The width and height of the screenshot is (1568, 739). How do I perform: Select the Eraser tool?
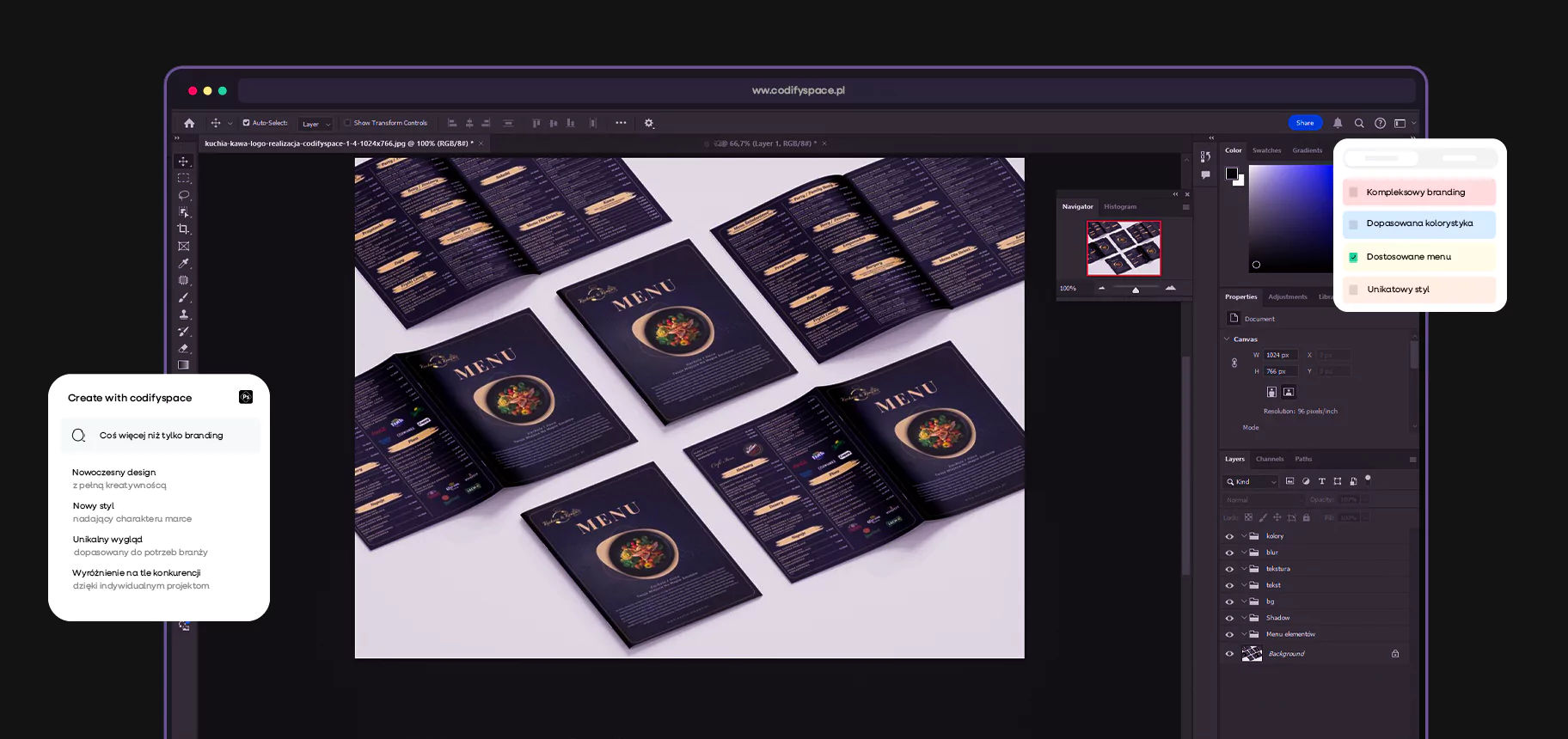click(x=183, y=348)
